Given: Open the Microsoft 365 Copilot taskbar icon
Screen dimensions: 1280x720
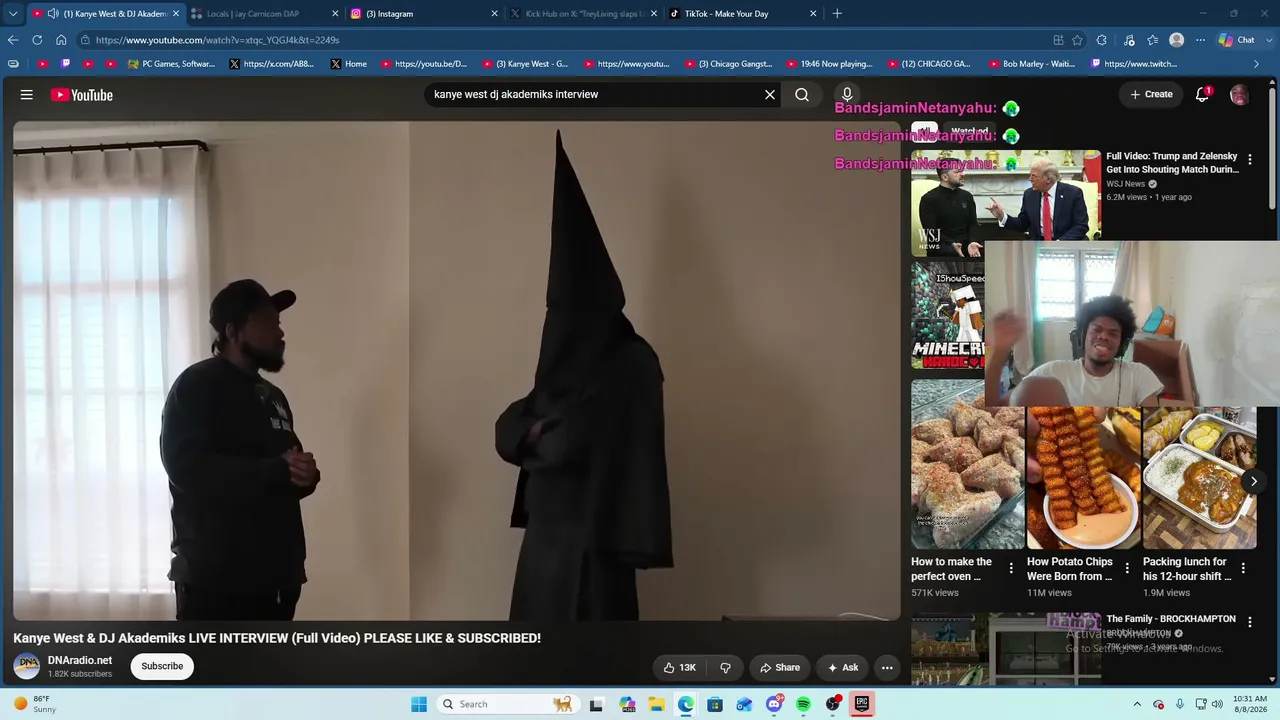Looking at the screenshot, I should pos(627,704).
